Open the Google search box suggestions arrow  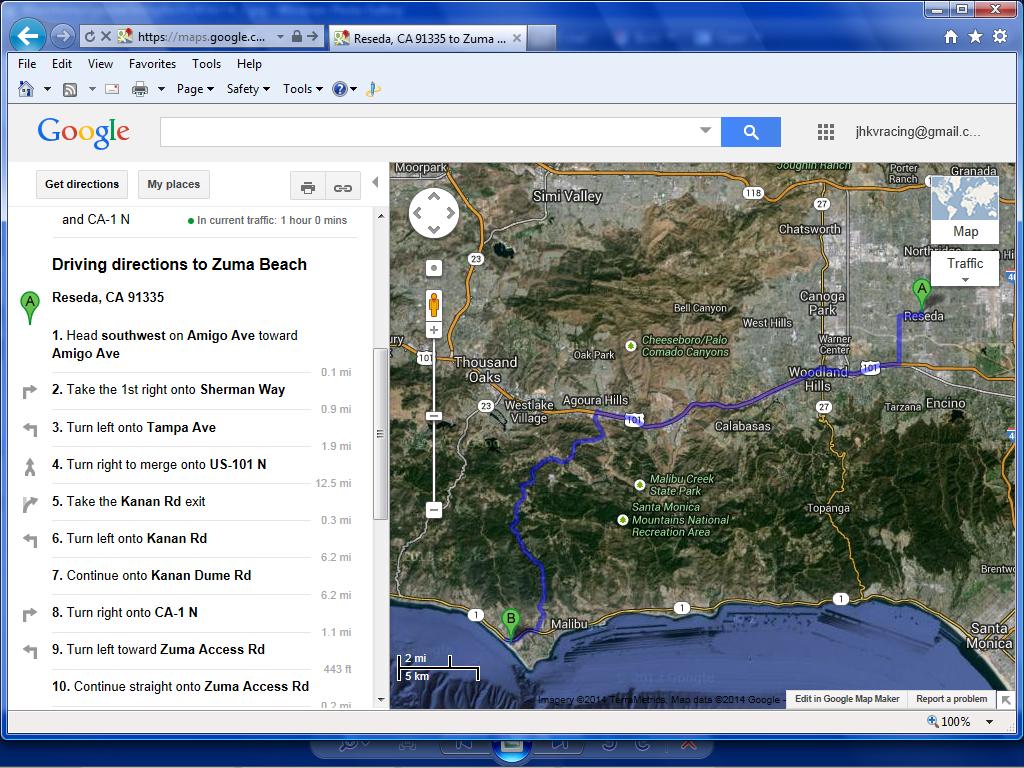tap(705, 130)
